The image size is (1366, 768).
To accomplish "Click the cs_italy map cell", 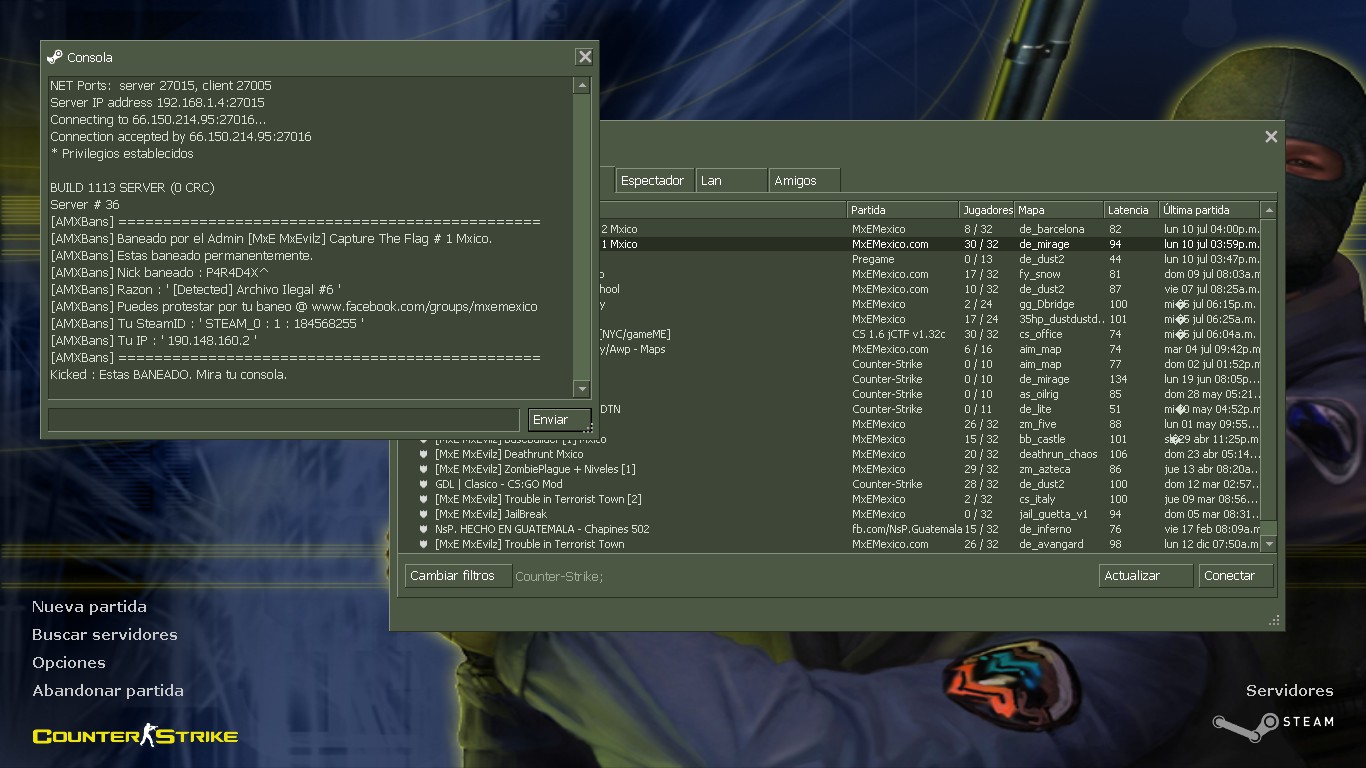I will 1037,499.
